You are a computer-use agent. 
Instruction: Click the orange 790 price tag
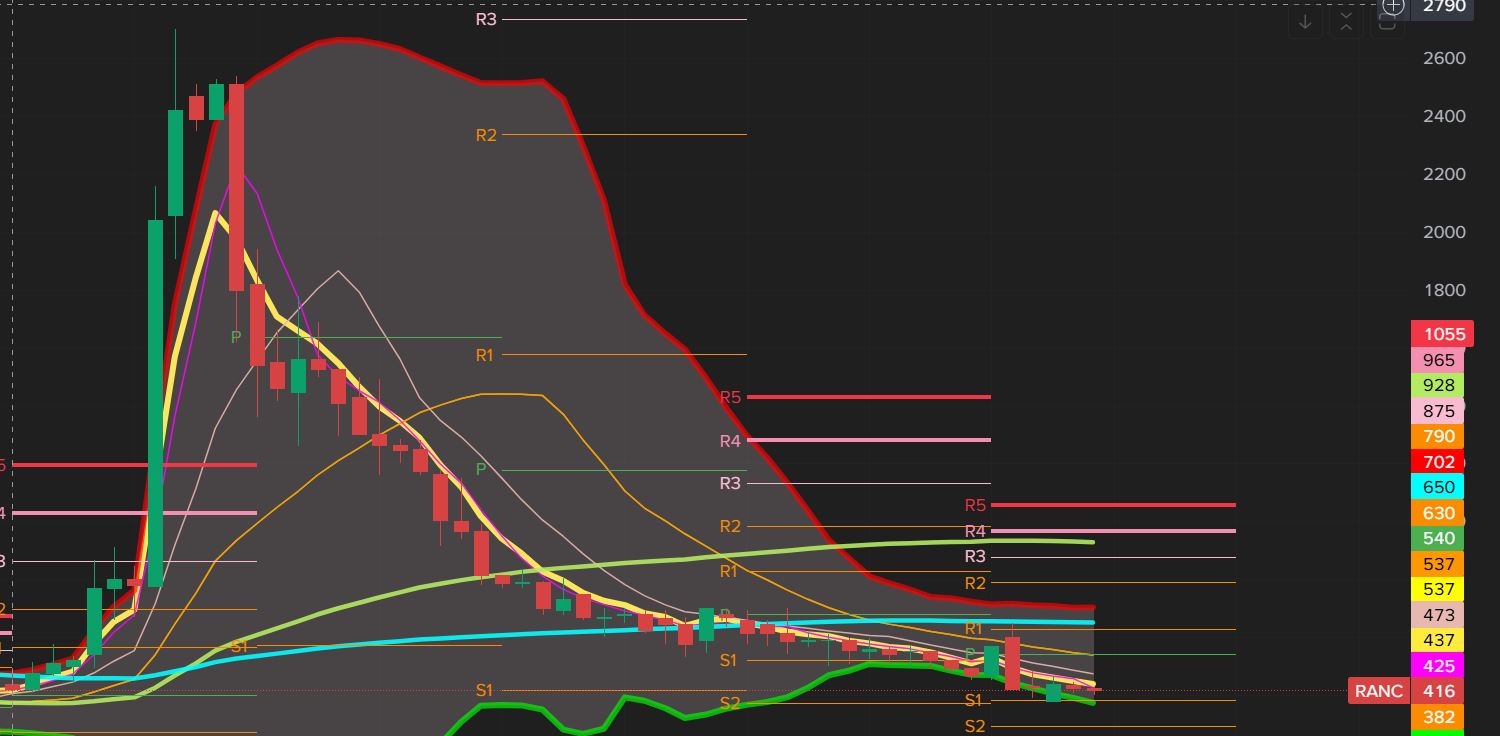pyautogui.click(x=1438, y=436)
